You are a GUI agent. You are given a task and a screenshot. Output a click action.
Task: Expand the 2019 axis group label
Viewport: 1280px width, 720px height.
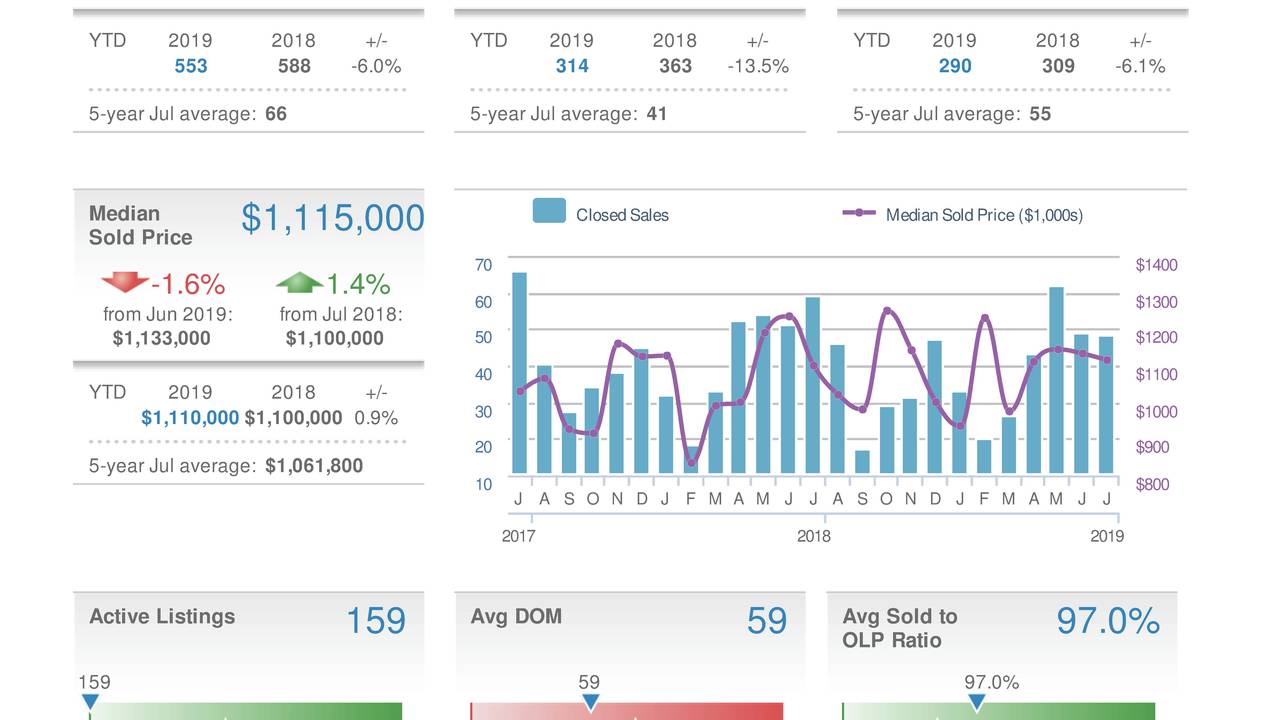(x=1108, y=536)
